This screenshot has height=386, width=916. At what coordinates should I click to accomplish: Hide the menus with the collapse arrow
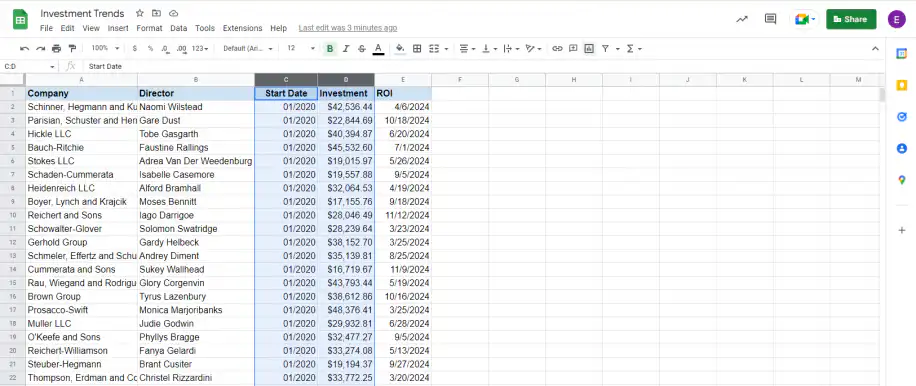(875, 48)
